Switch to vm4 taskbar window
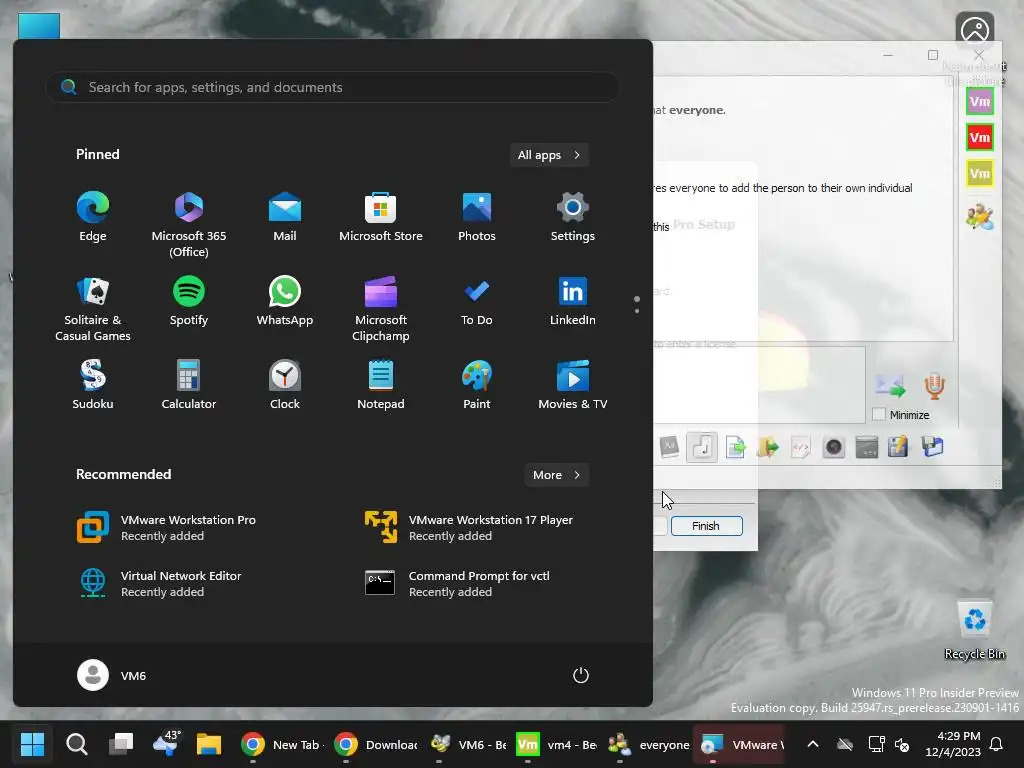1024x768 pixels. [x=556, y=744]
